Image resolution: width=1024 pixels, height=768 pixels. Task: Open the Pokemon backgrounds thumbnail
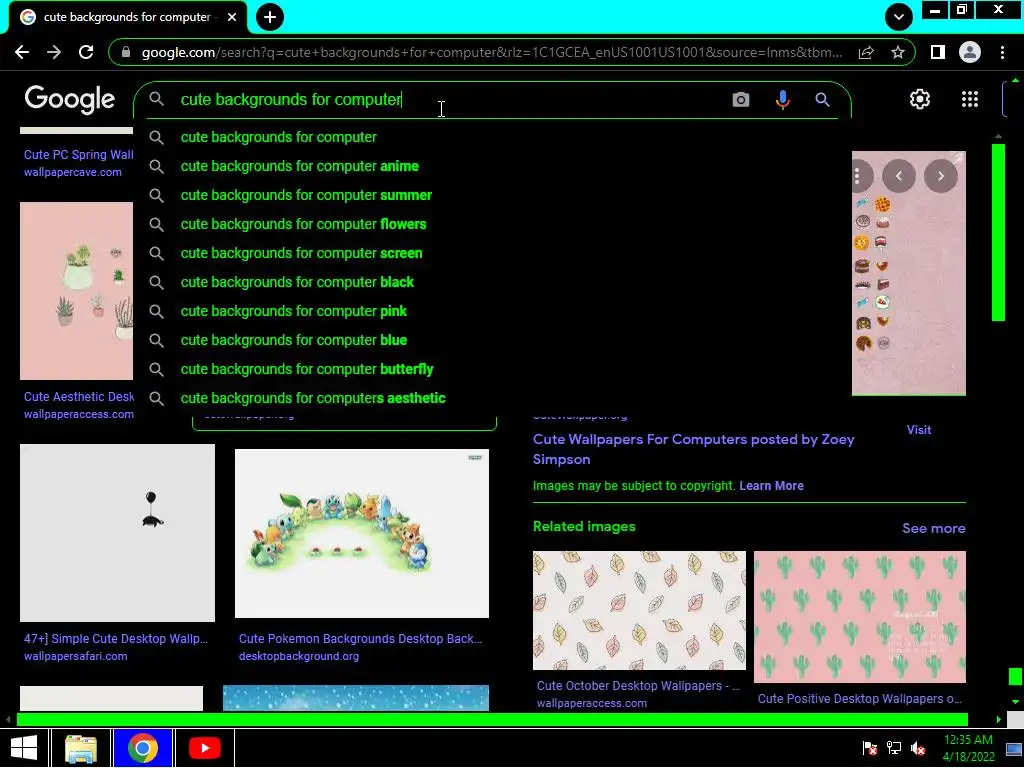coord(362,533)
